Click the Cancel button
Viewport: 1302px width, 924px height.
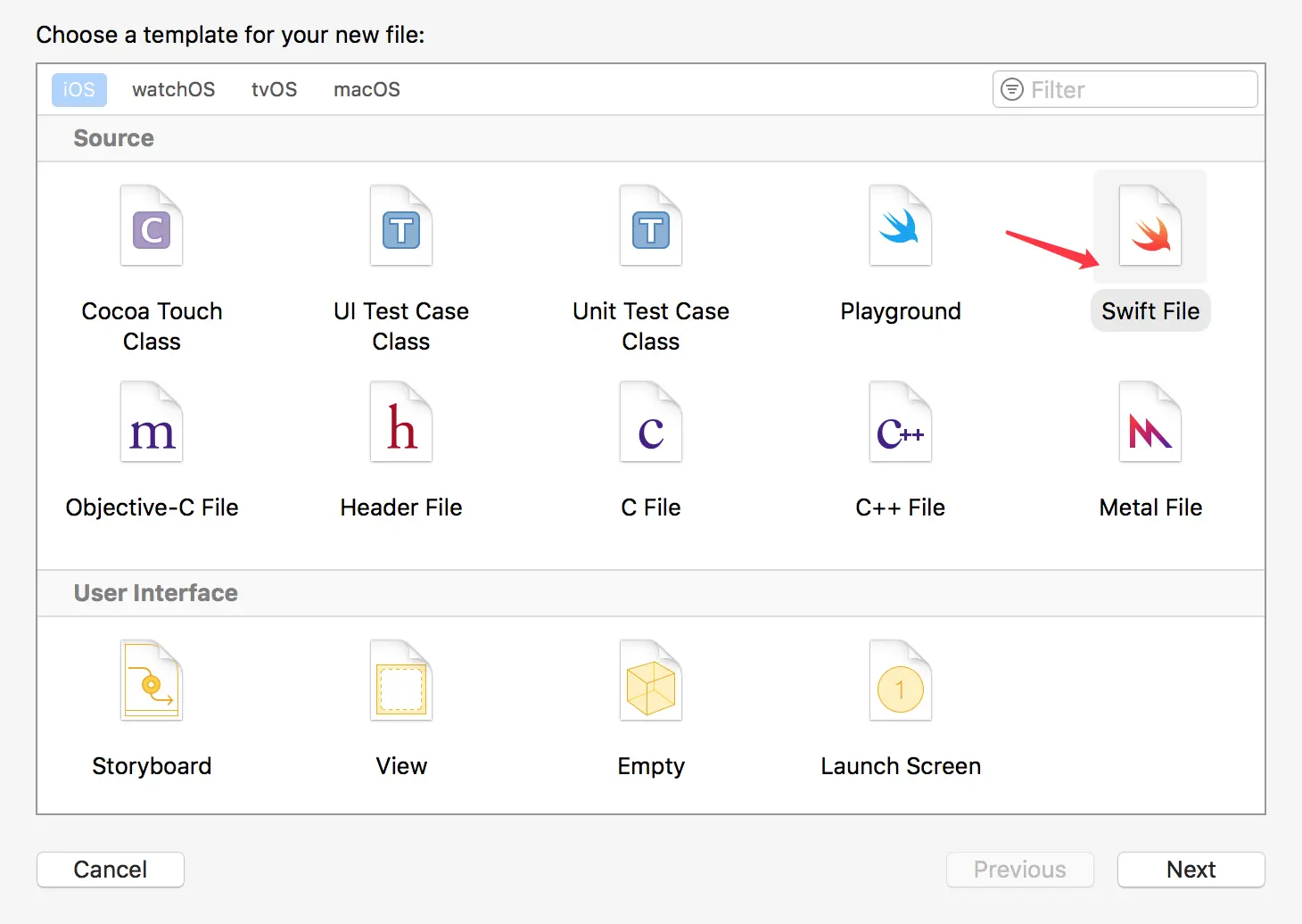coord(111,870)
